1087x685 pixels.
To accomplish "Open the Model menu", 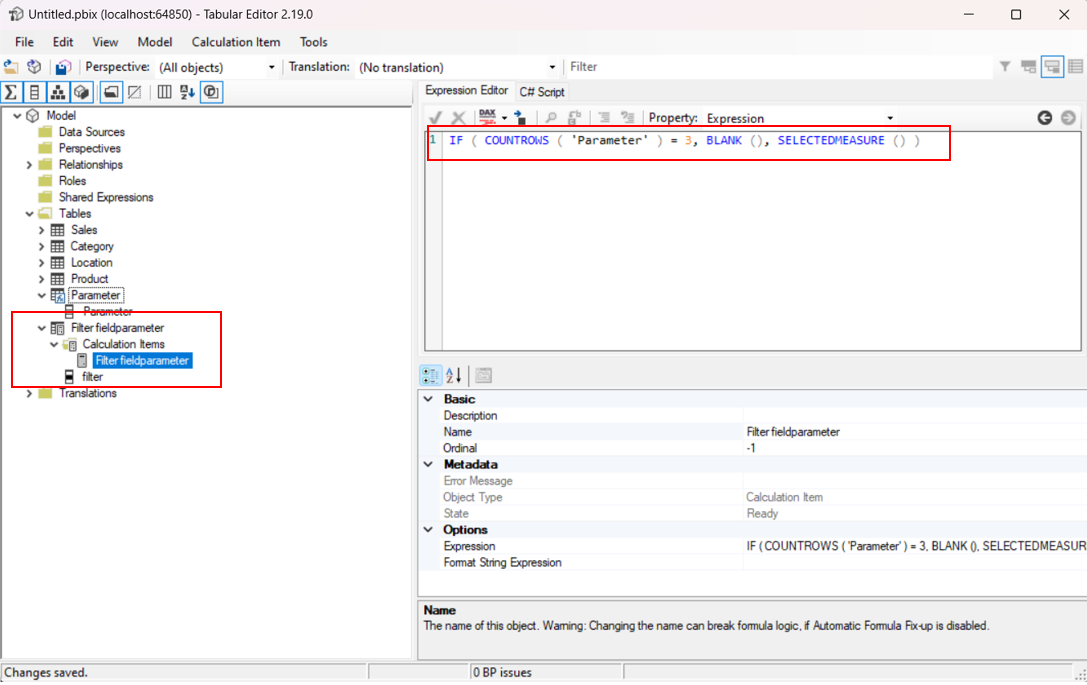I will click(x=155, y=42).
